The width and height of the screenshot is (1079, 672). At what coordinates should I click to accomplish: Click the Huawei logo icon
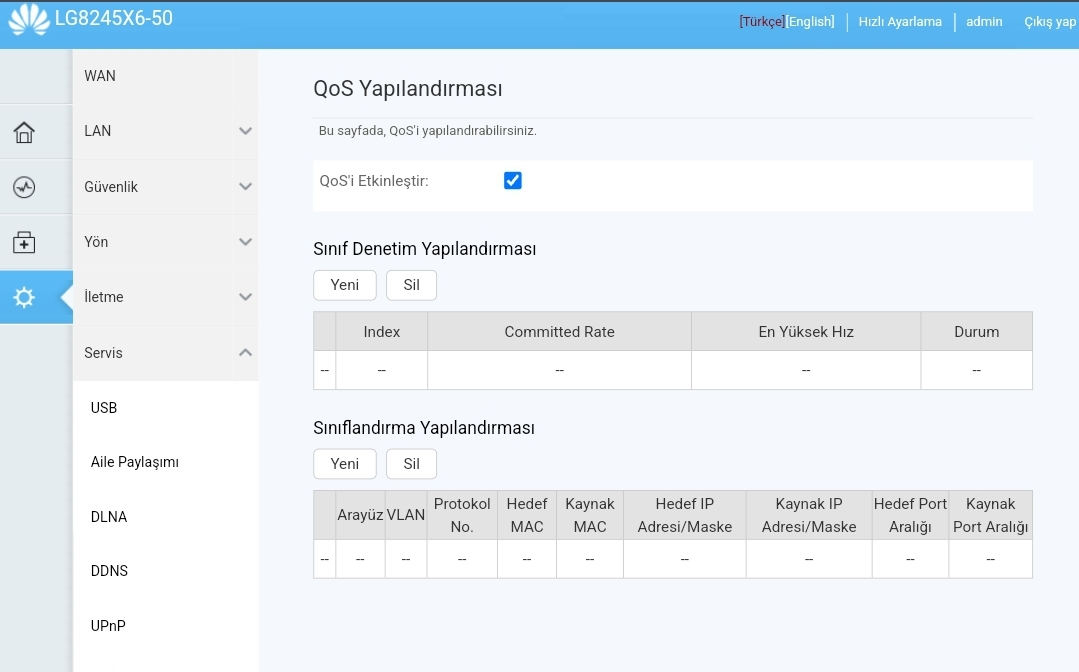(29, 19)
